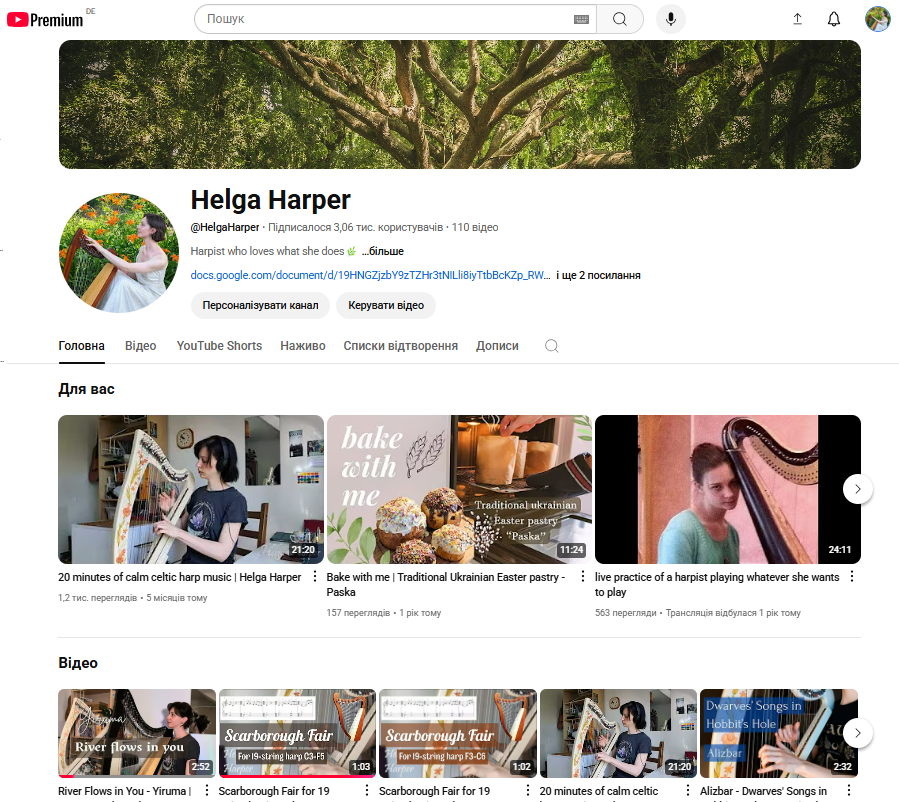
Task: Start voice search with microphone icon
Action: pyautogui.click(x=671, y=19)
